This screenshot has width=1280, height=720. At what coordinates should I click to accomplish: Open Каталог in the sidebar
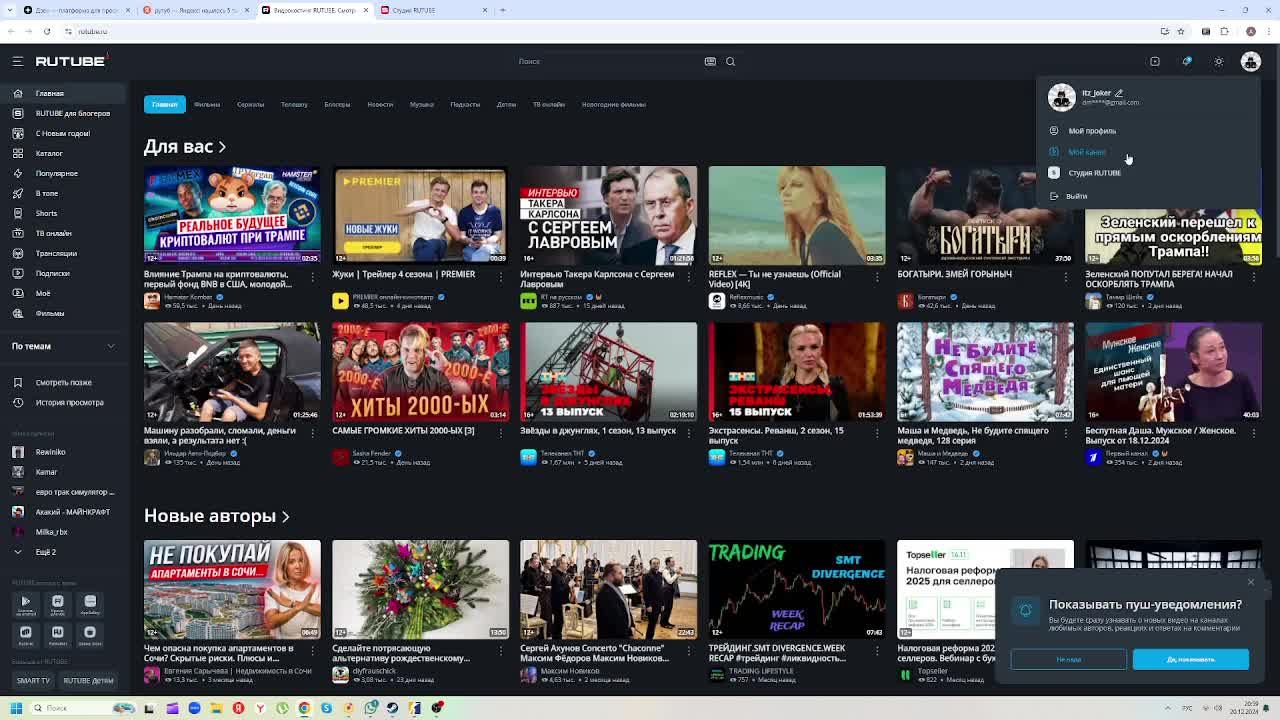(49, 153)
